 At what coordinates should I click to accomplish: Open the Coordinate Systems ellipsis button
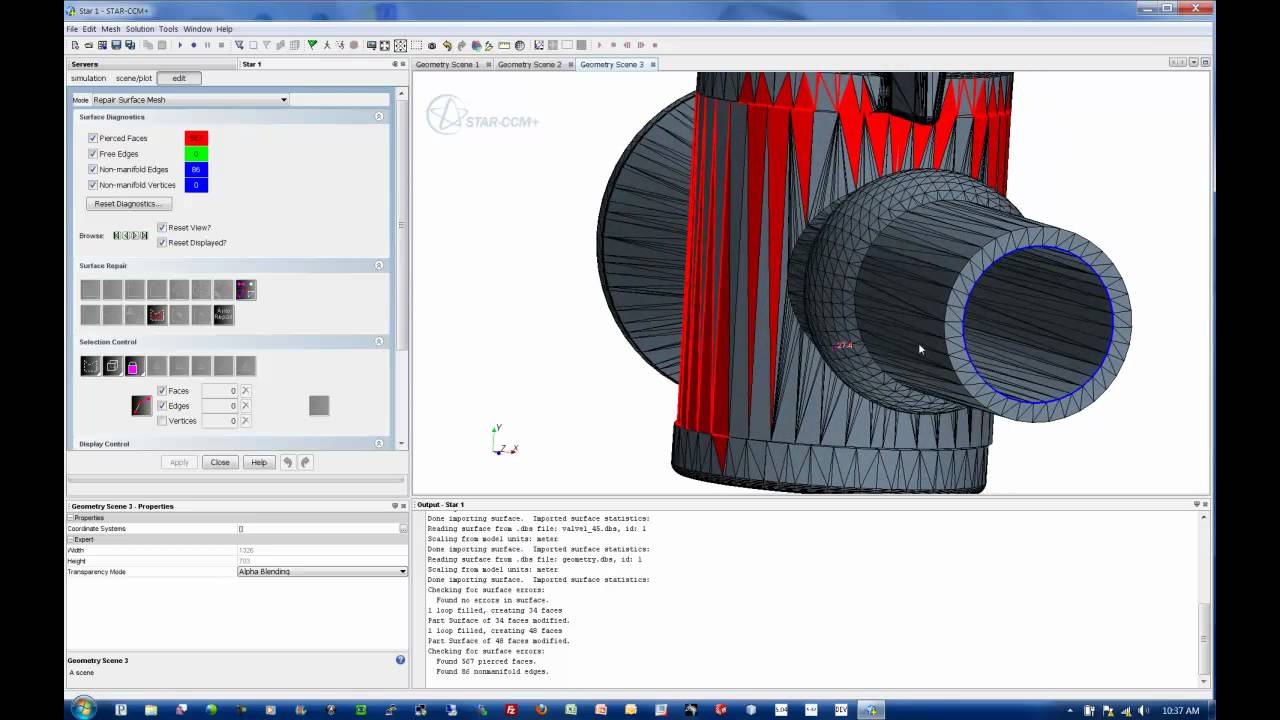click(x=403, y=529)
